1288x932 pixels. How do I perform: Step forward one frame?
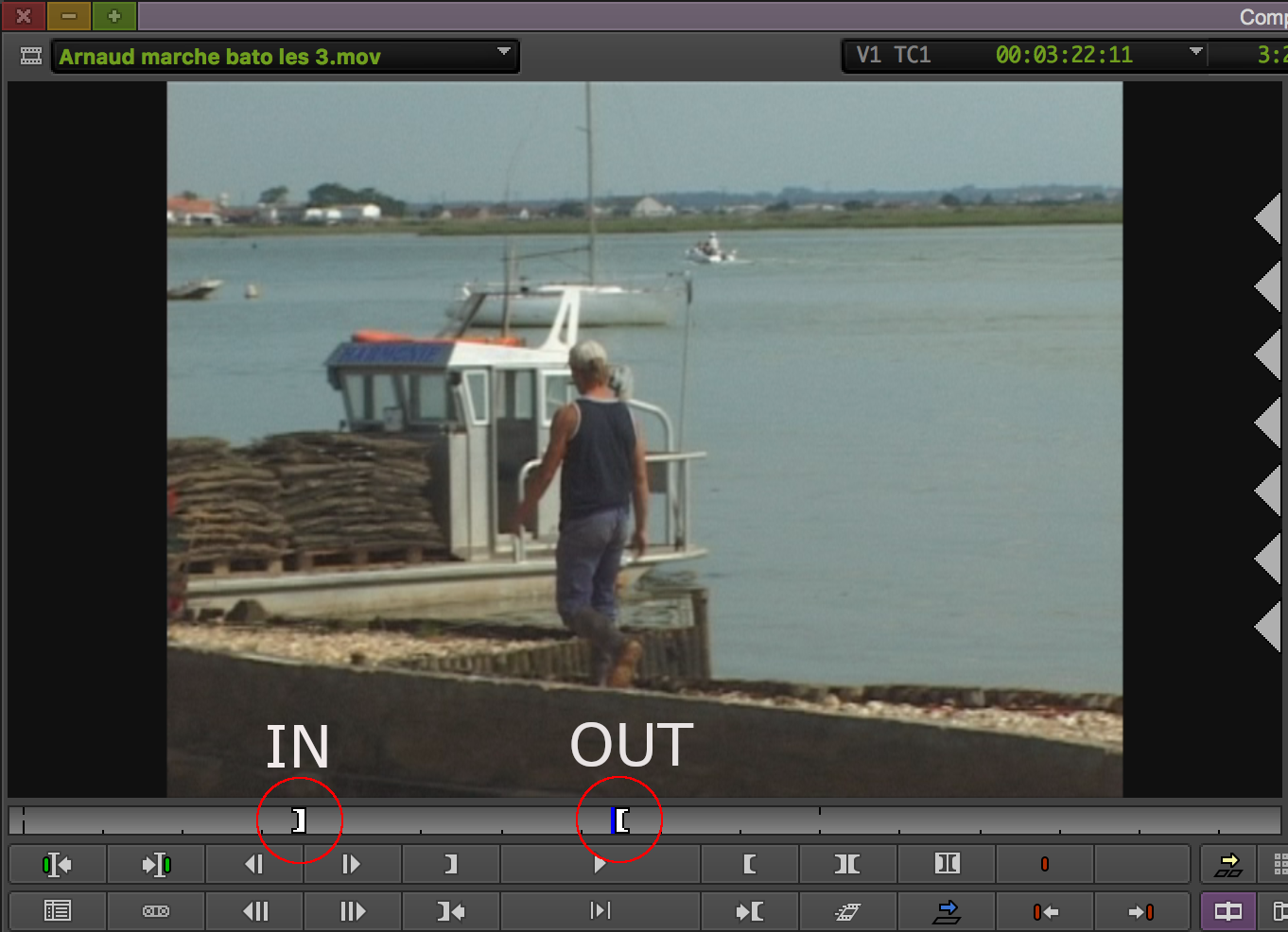[x=352, y=864]
